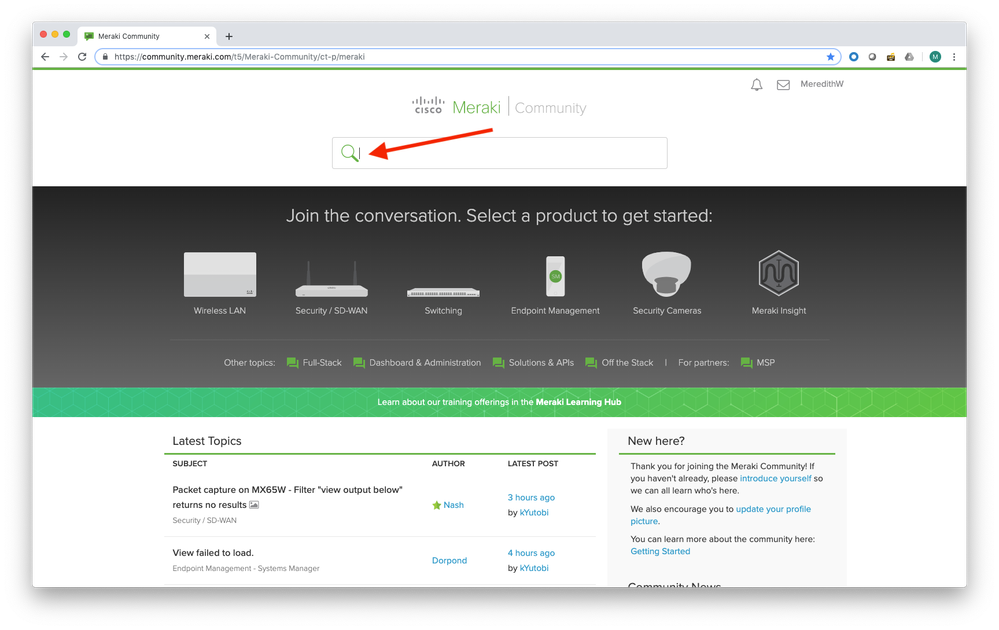Open the MereditthW user profile menu
The width and height of the screenshot is (999, 630).
click(x=822, y=84)
